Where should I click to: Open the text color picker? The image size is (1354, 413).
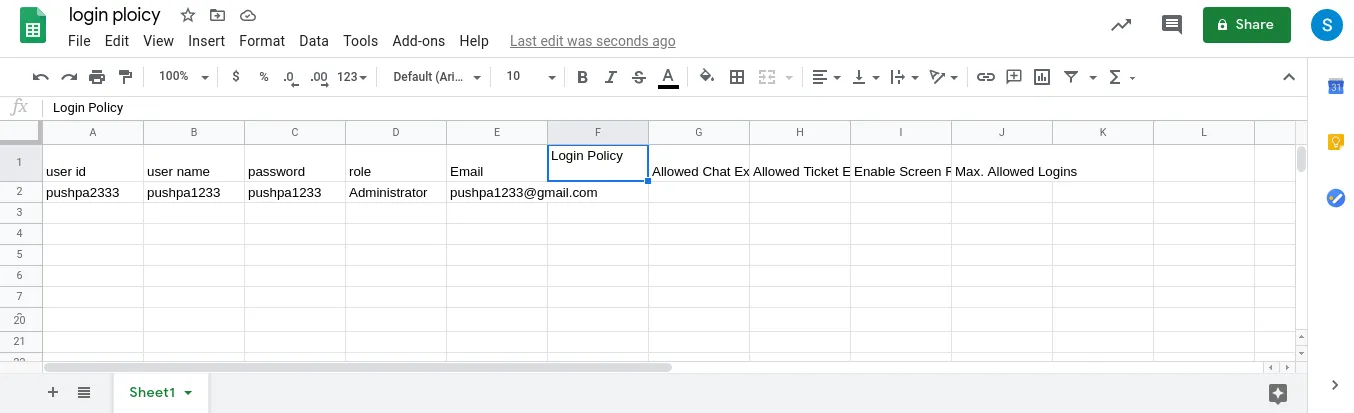point(668,77)
